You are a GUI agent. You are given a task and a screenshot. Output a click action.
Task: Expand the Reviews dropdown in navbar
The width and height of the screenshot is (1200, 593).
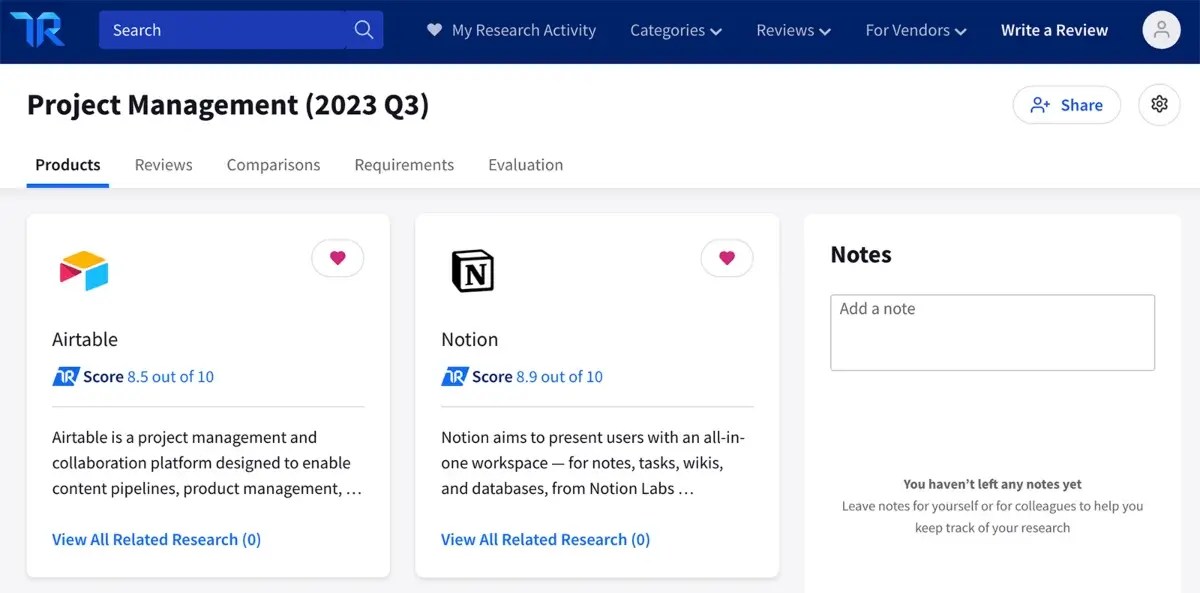(794, 30)
